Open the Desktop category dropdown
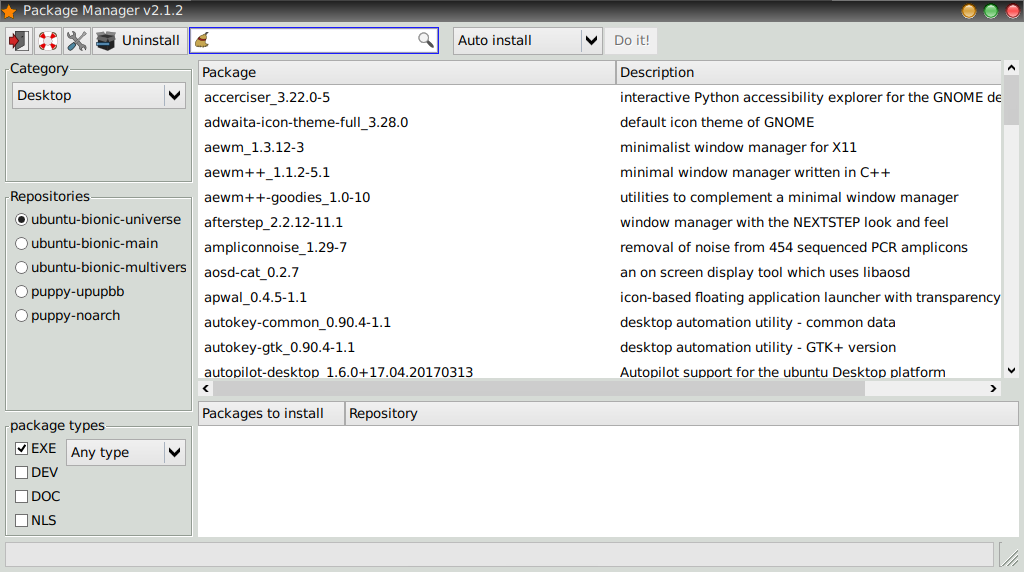 click(x=99, y=95)
